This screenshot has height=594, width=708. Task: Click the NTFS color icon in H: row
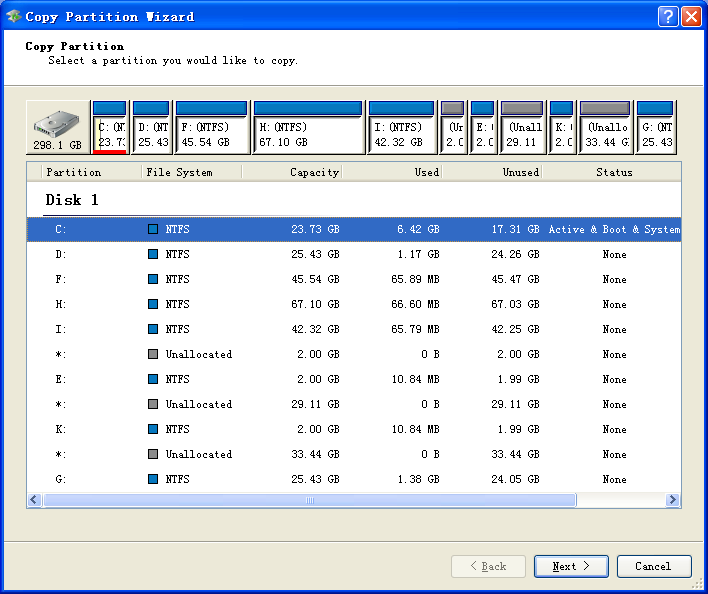pyautogui.click(x=153, y=304)
